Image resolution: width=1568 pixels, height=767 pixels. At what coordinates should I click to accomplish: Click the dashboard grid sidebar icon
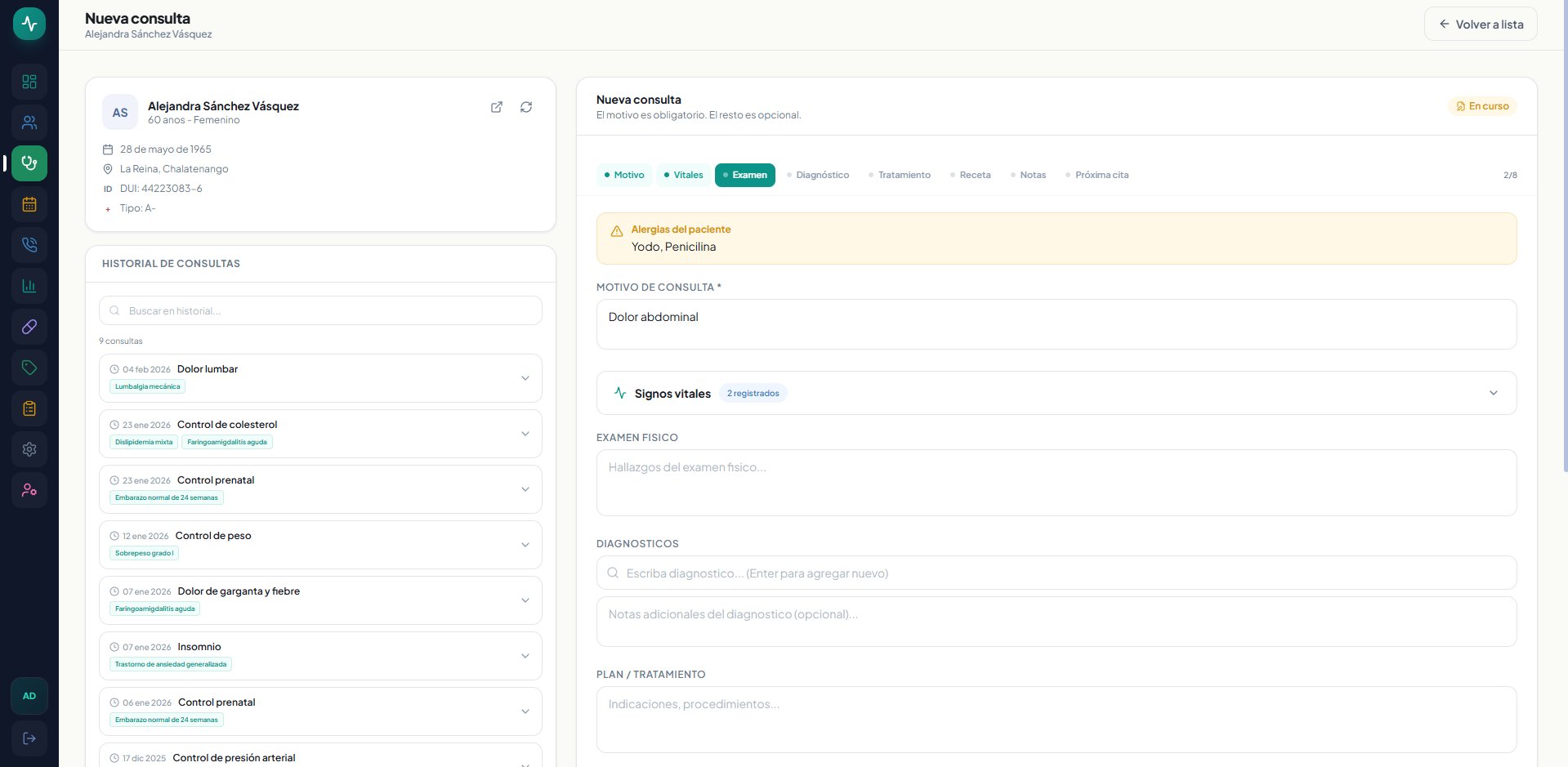[x=29, y=82]
